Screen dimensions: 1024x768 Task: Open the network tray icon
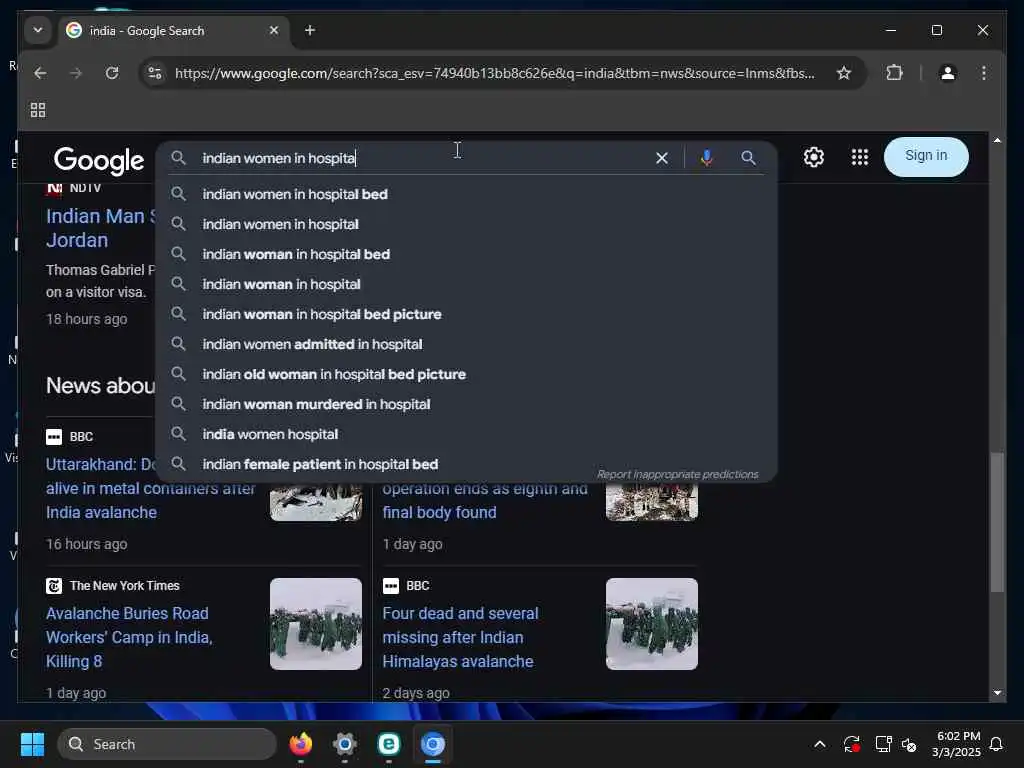click(x=883, y=744)
